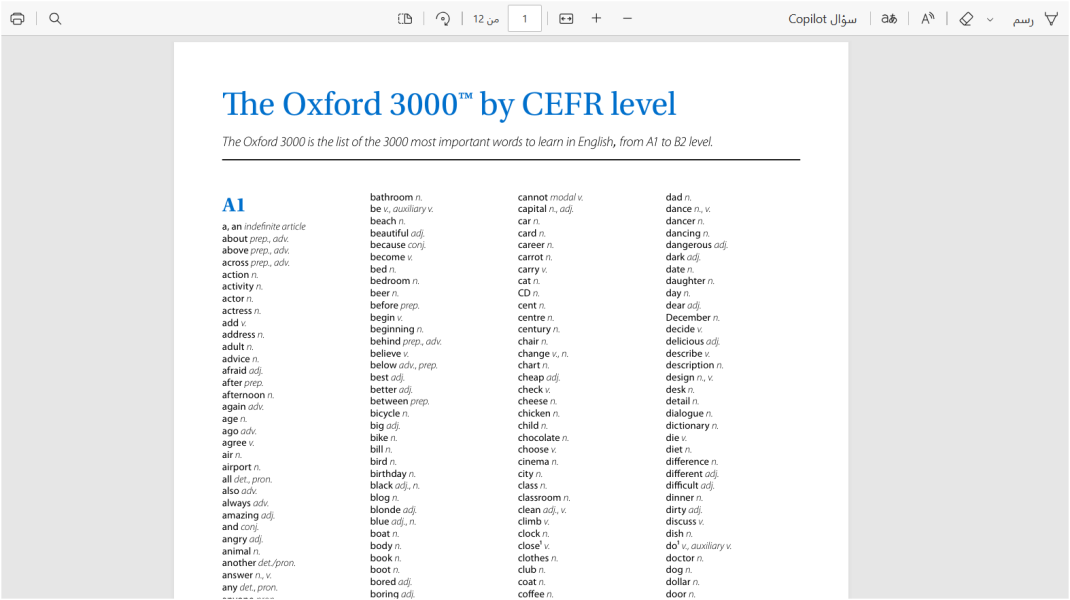Rotate the PDF page
The width and height of the screenshot is (1070, 600).
pos(443,19)
